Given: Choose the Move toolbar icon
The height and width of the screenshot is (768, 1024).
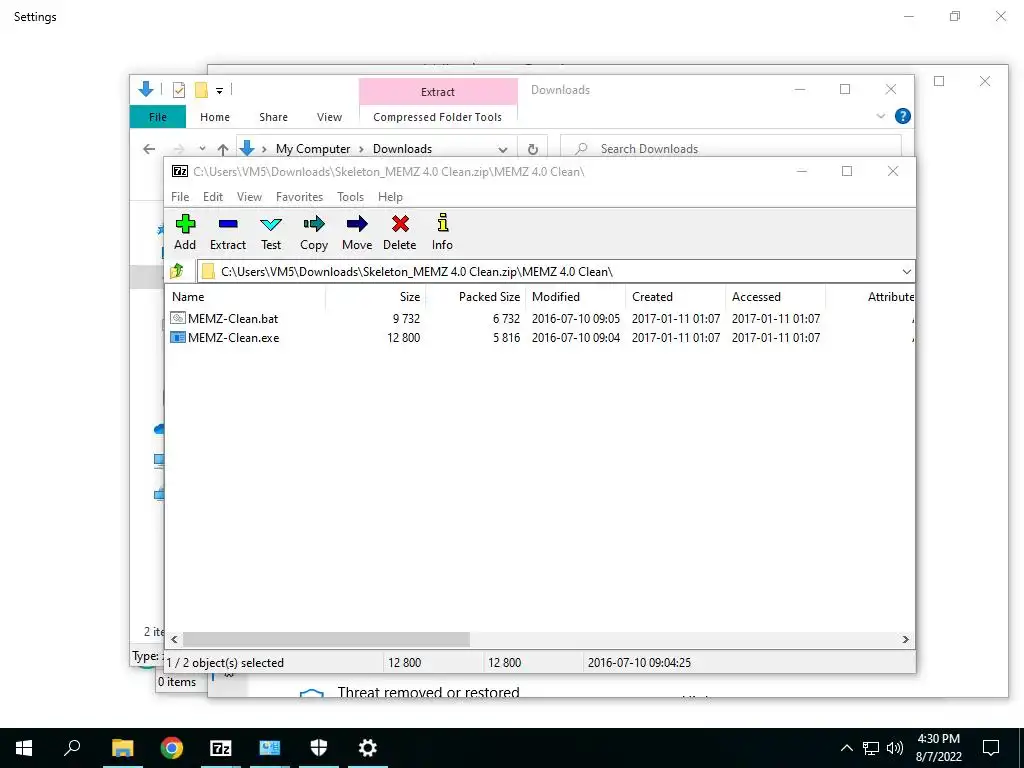Looking at the screenshot, I should (x=357, y=232).
